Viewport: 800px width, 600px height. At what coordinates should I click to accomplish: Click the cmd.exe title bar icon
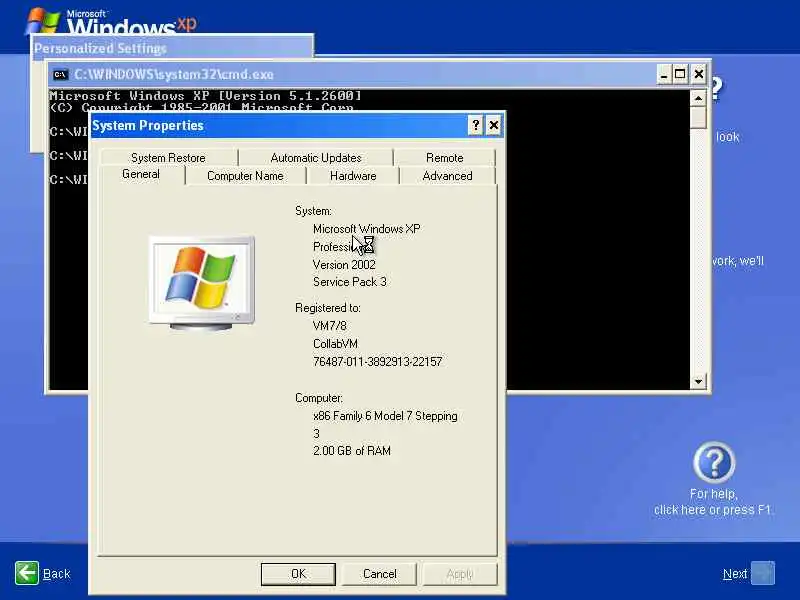(60, 74)
